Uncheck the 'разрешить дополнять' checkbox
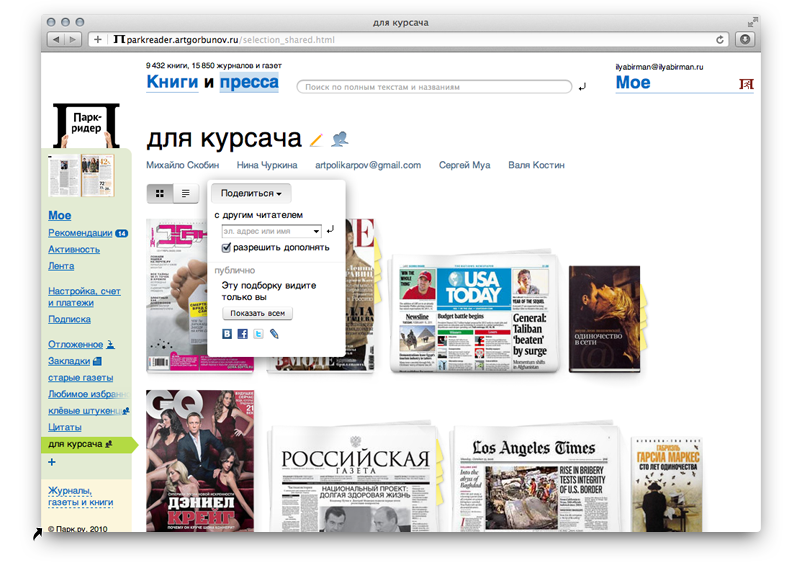This screenshot has width=802, height=562. tap(227, 247)
